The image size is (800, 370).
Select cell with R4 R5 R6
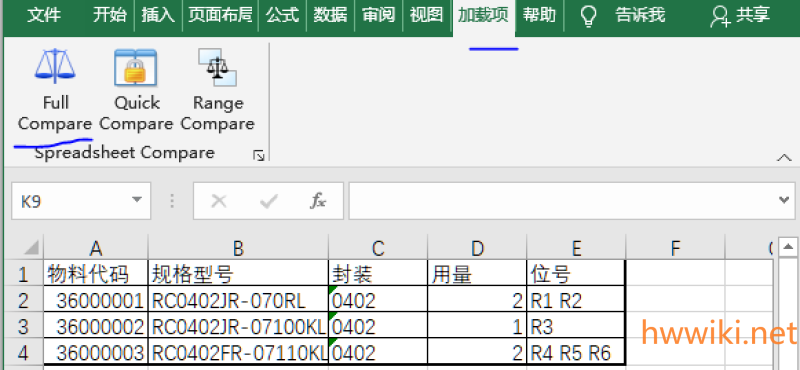576,352
